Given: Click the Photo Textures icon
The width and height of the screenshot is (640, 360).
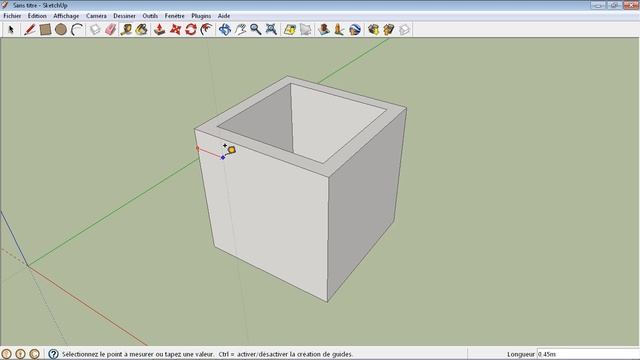Looking at the screenshot, I should (x=339, y=29).
